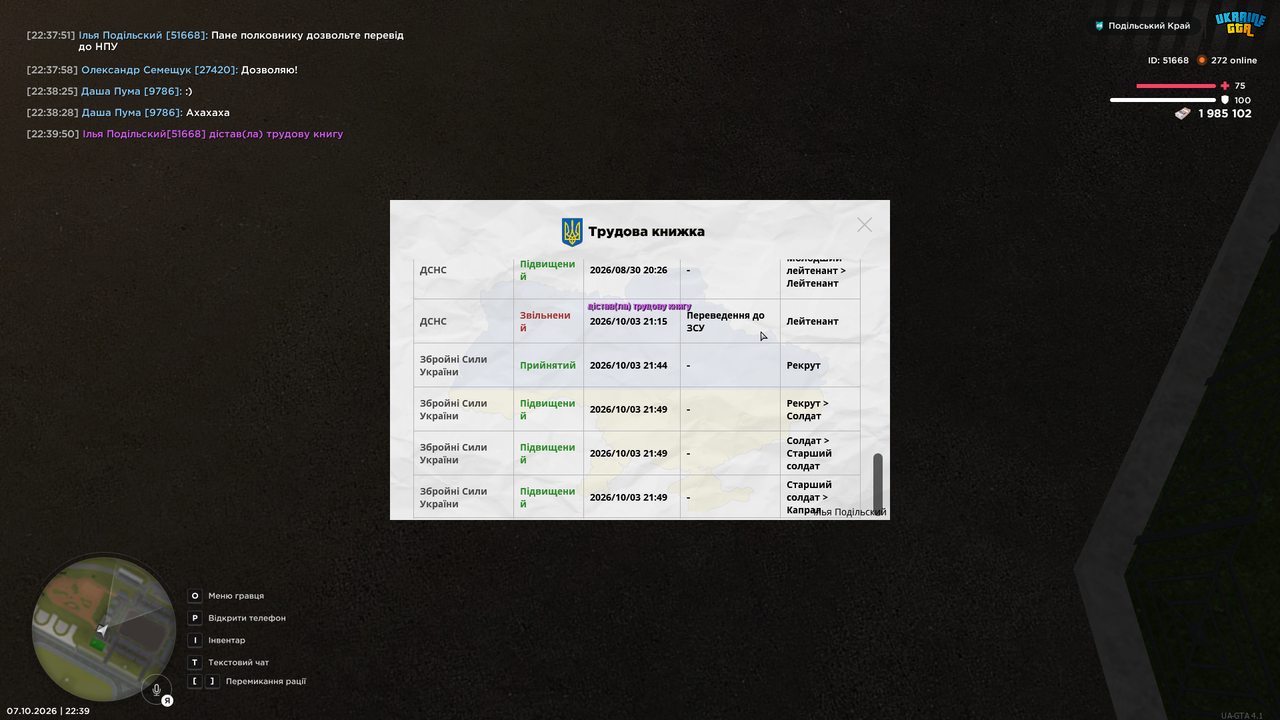Click the shield icon by Подільський Край

[x=1100, y=26]
